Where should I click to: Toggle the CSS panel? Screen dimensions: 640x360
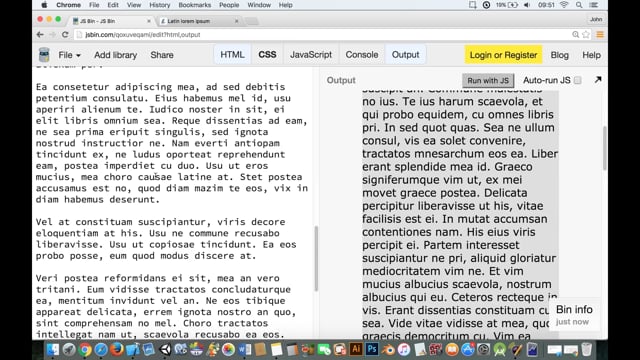267,55
